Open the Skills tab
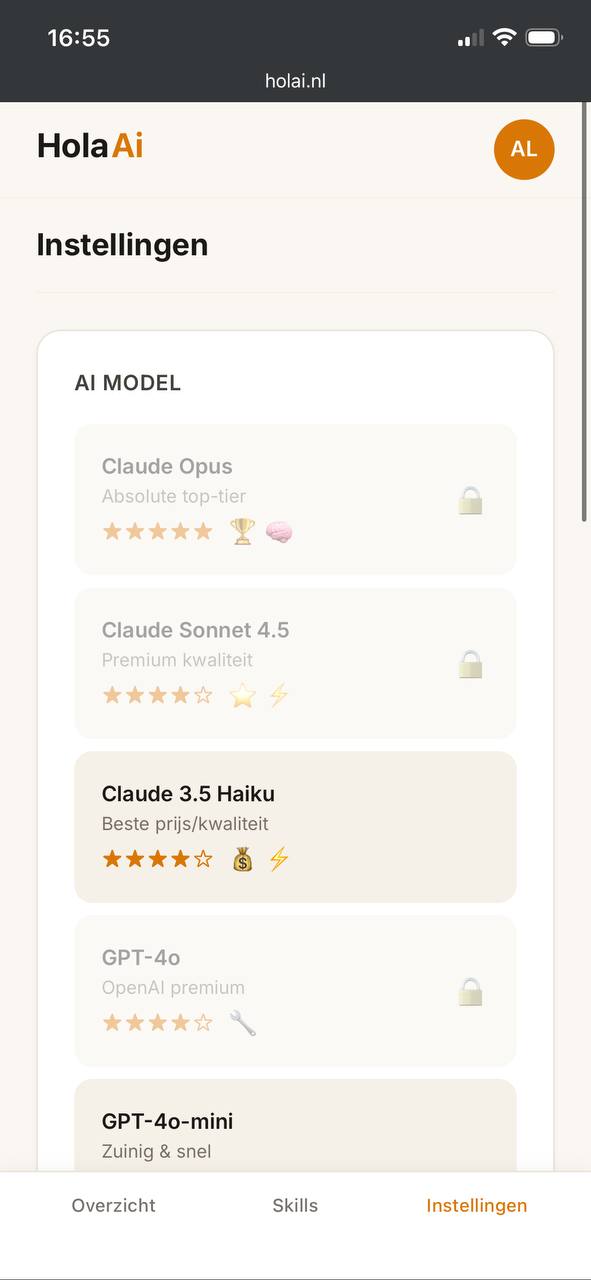Screen dimensions: 591x1280 [295, 1206]
